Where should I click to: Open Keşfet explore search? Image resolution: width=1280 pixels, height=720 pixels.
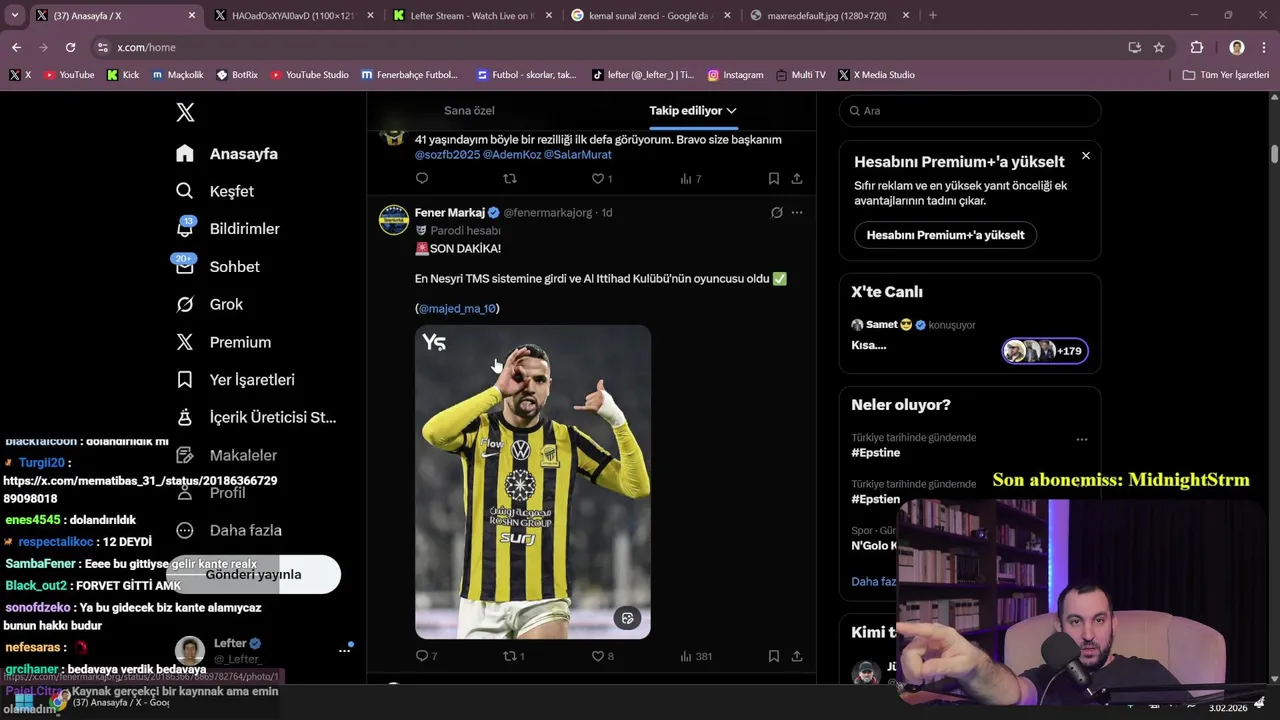point(215,191)
